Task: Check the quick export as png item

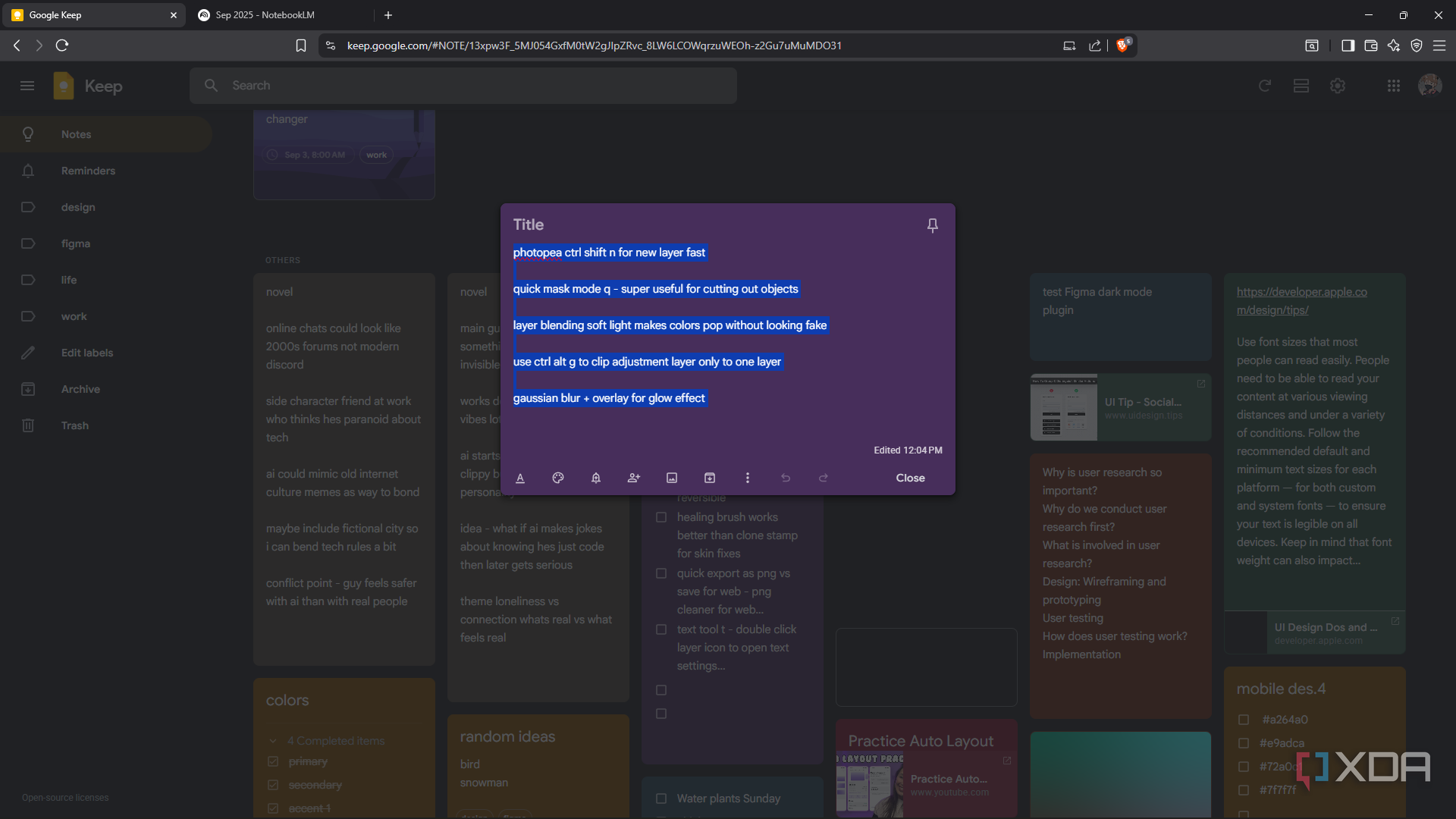Action: click(x=661, y=573)
